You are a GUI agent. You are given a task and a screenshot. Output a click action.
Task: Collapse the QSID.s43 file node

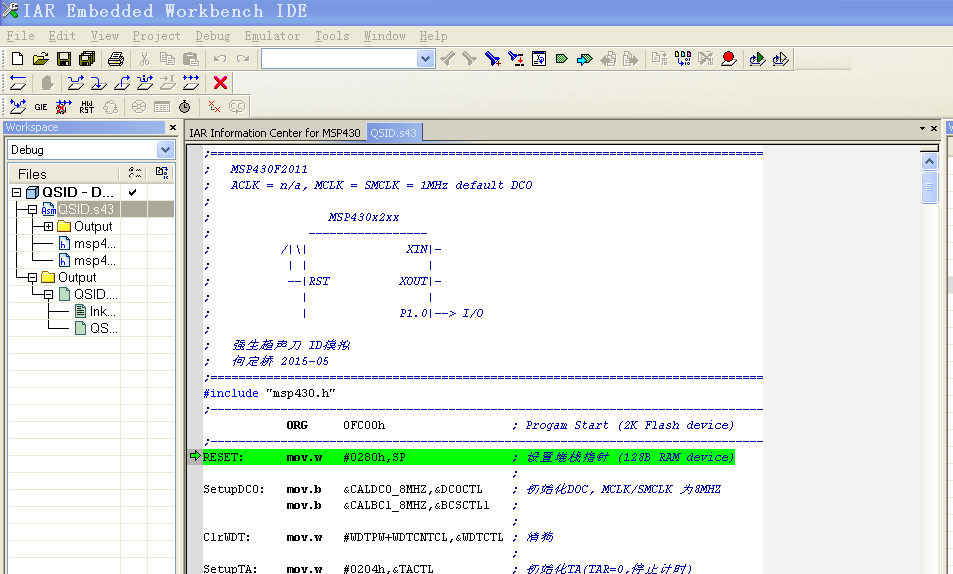[32, 210]
